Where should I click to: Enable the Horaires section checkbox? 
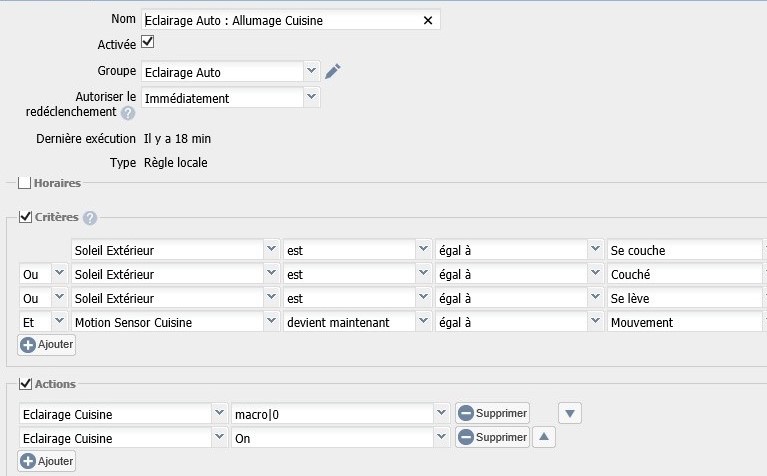click(x=24, y=183)
